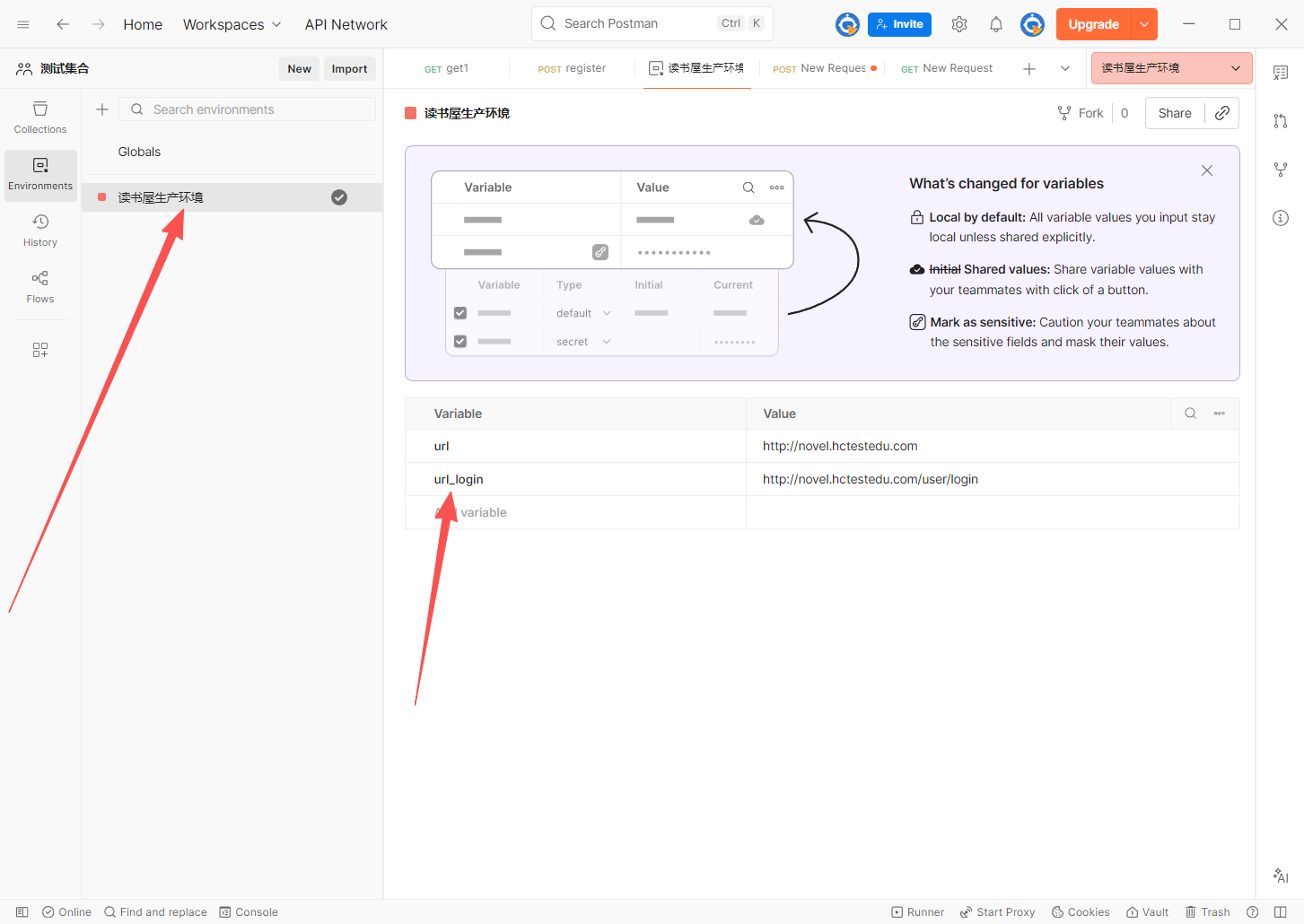Switch to the POST New Request tab
This screenshot has width=1304, height=924.
click(x=823, y=68)
